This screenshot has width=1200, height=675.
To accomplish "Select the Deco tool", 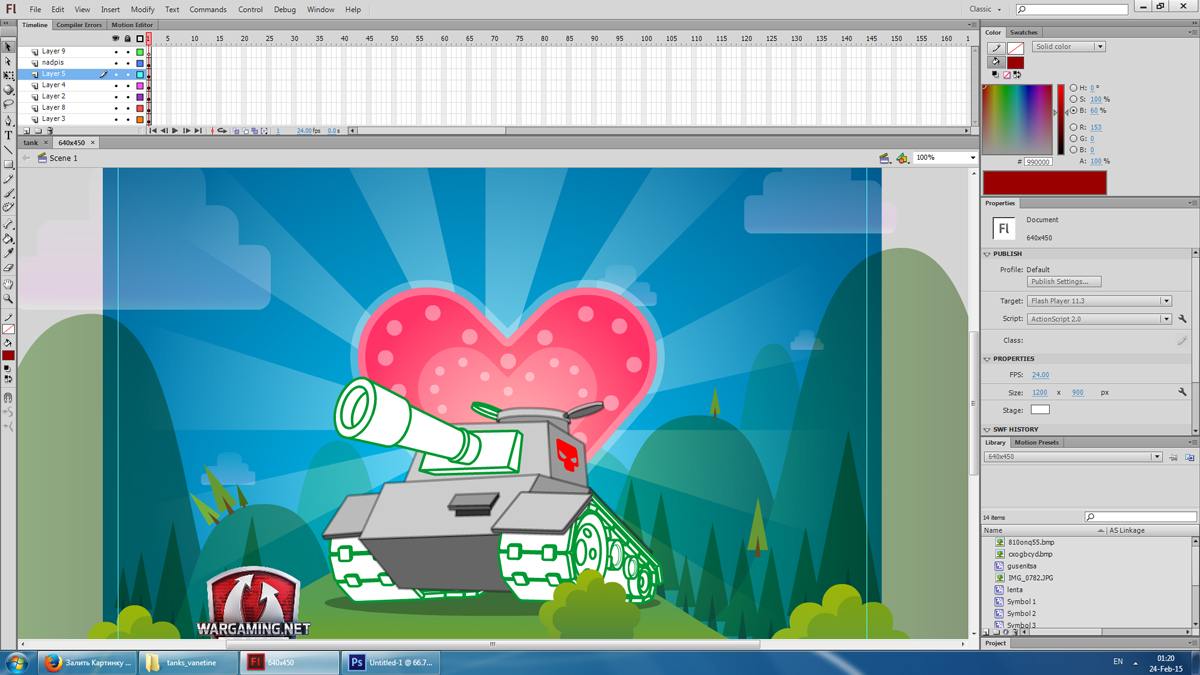I will pos(8,208).
